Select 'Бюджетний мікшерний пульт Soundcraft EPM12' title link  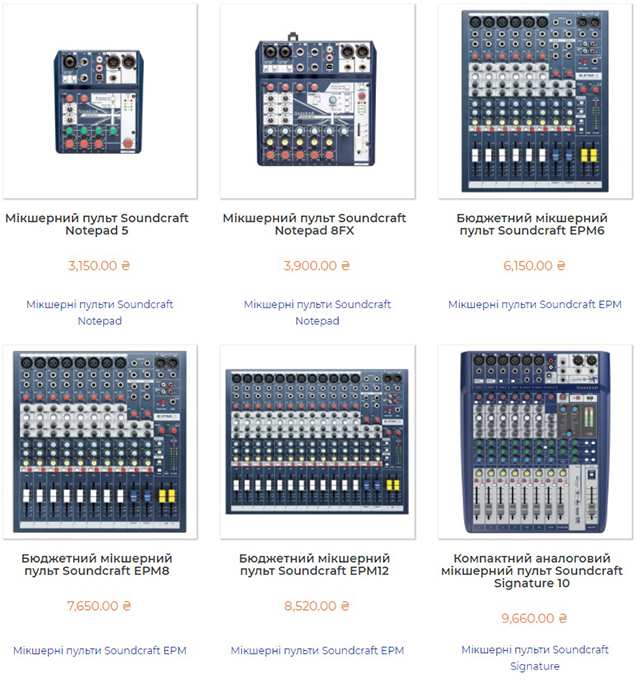pos(316,565)
